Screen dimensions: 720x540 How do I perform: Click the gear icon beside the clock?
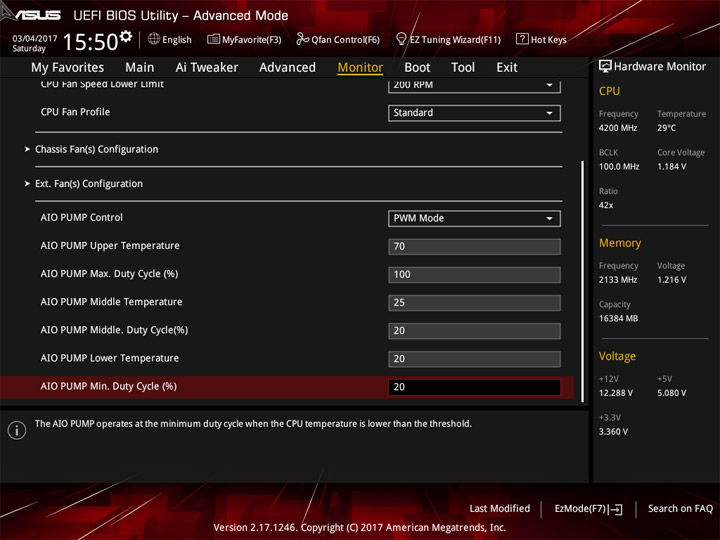coord(126,36)
